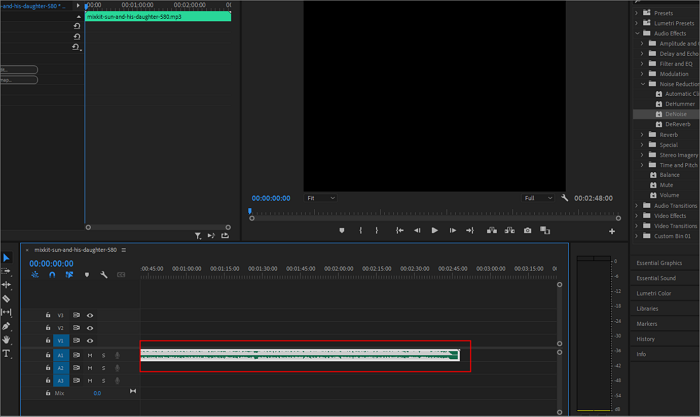Expand the Amplitude folder
The image size is (700, 417).
642,43
